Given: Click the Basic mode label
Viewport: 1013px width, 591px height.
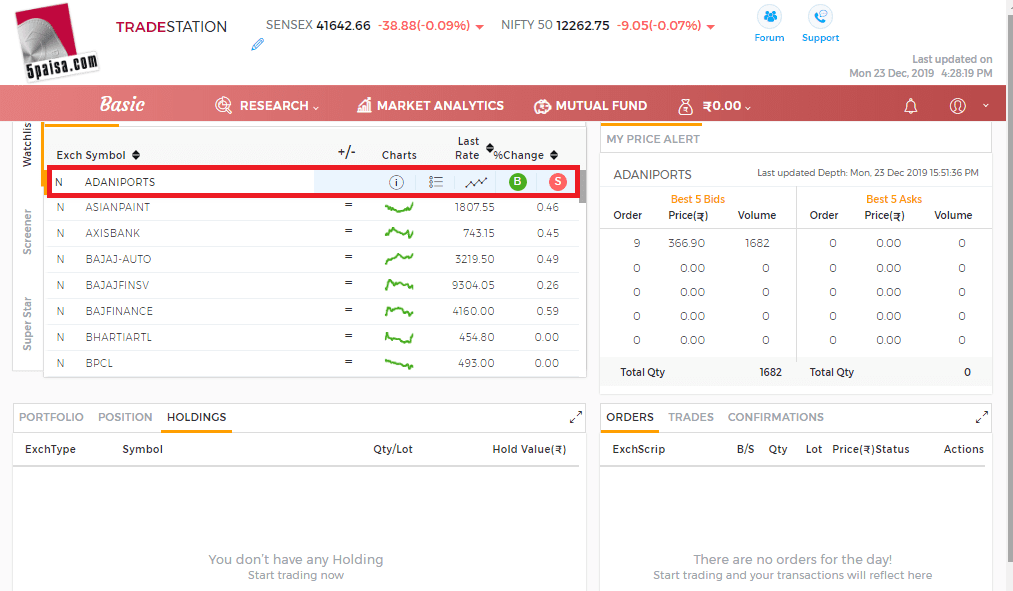Looking at the screenshot, I should (122, 104).
